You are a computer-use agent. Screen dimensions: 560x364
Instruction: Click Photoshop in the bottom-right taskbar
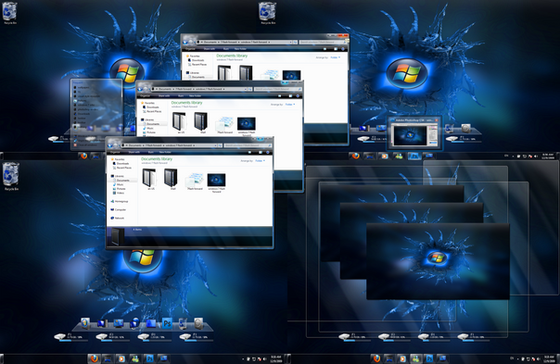tap(429, 358)
